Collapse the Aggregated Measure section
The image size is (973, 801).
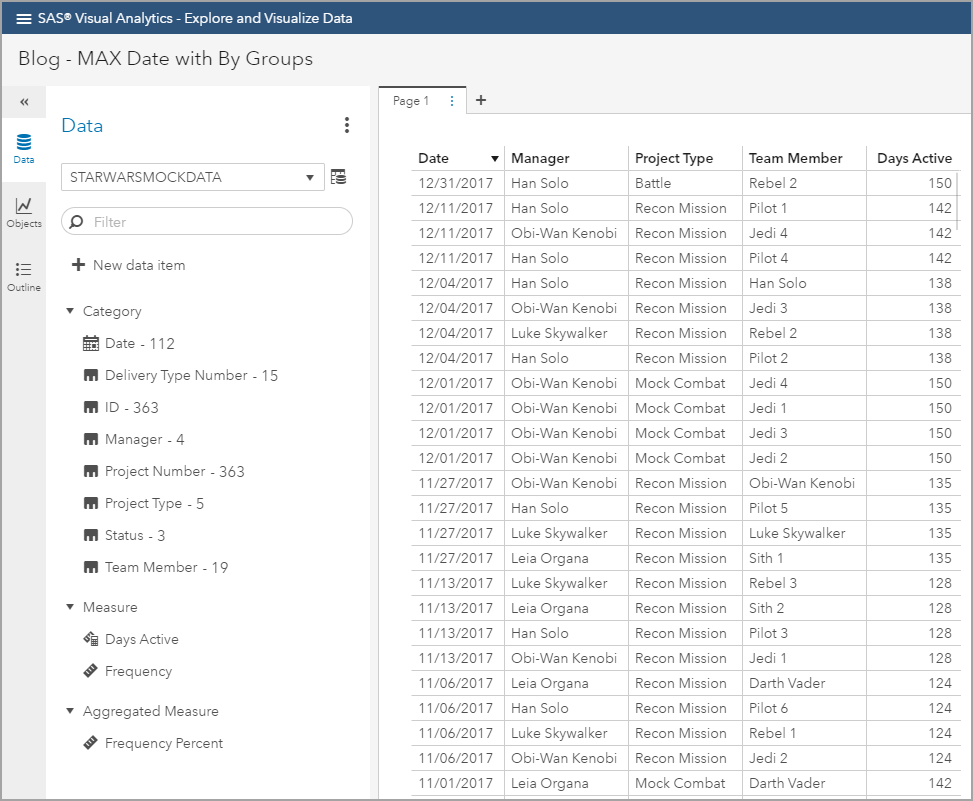(70, 711)
